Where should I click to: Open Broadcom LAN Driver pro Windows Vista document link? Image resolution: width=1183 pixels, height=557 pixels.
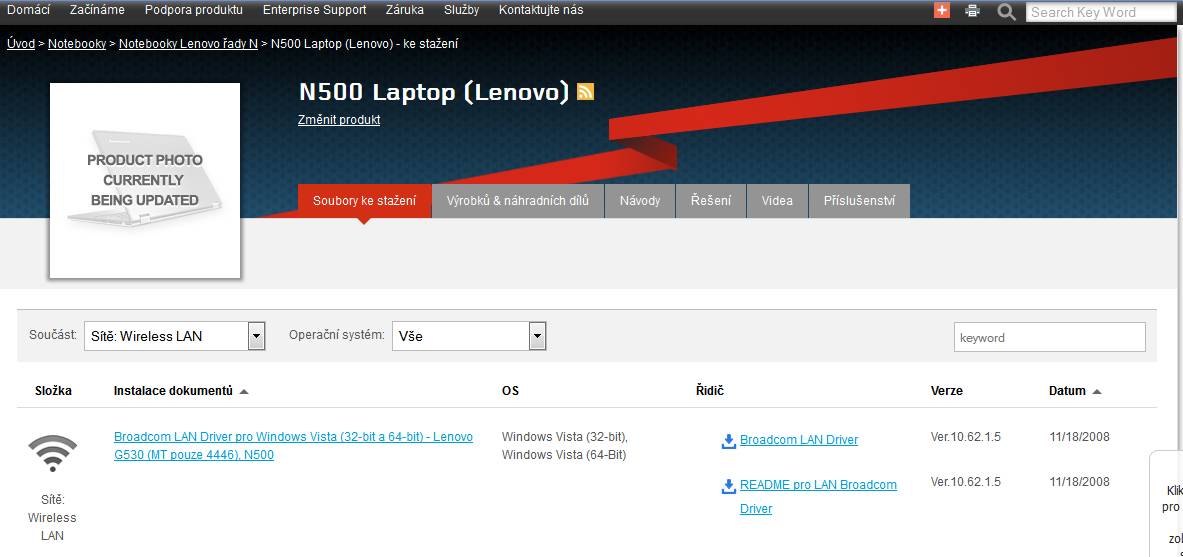293,445
